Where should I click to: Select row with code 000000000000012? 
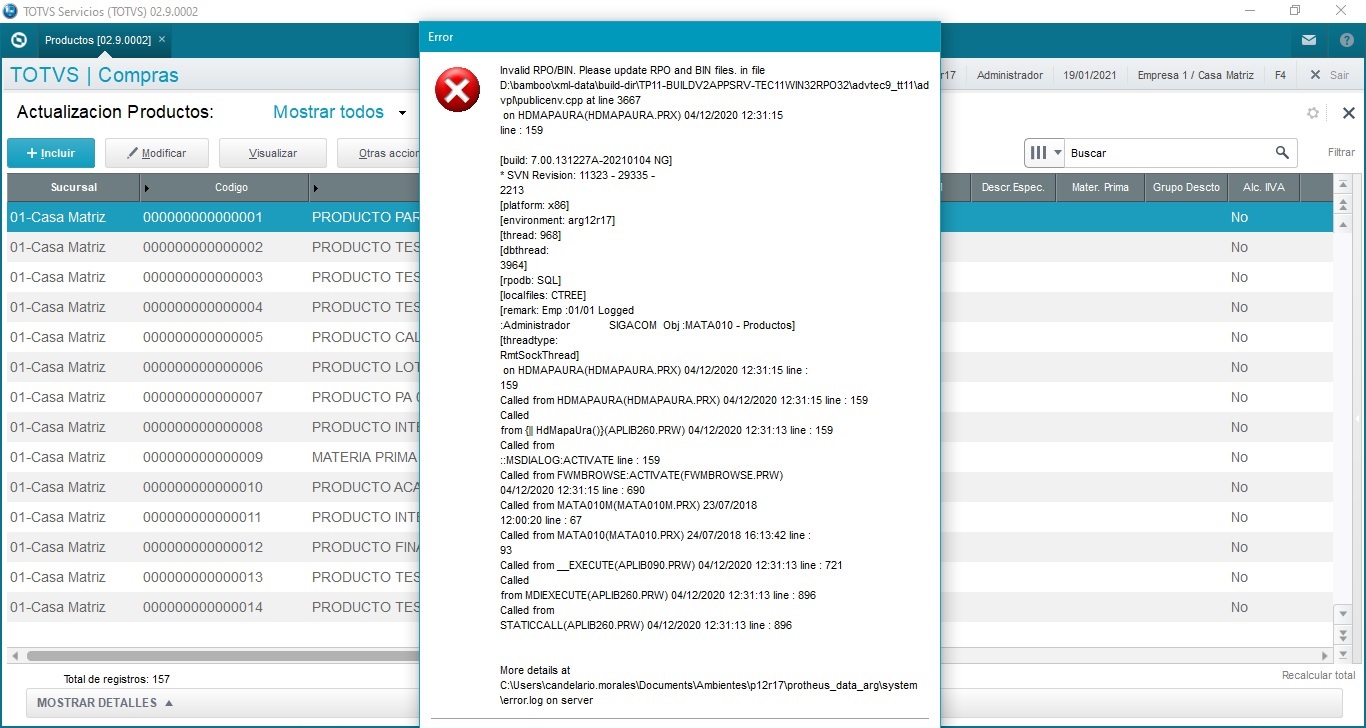(x=670, y=547)
